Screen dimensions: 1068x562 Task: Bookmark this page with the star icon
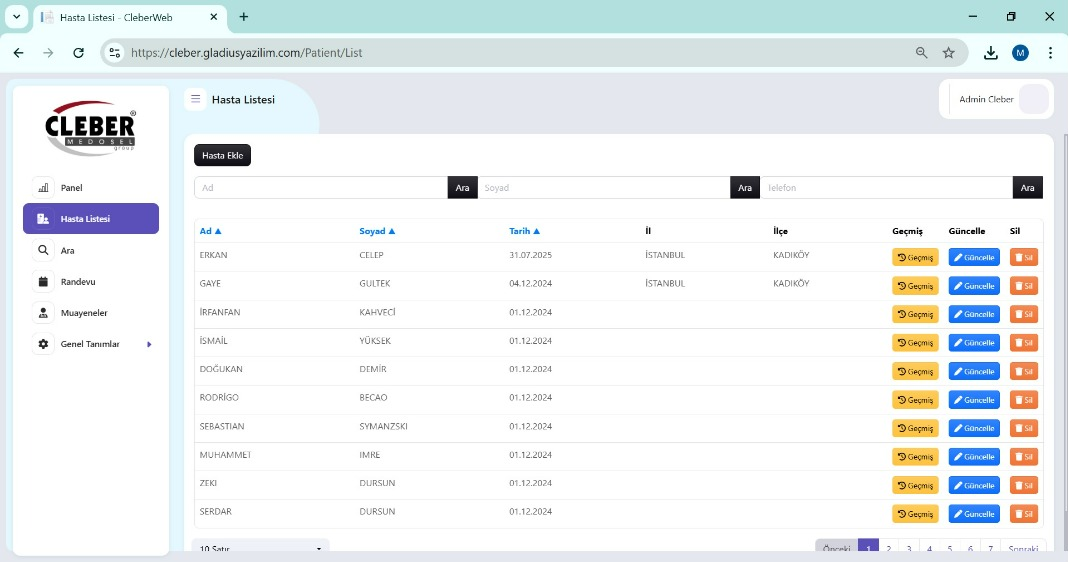(x=948, y=53)
